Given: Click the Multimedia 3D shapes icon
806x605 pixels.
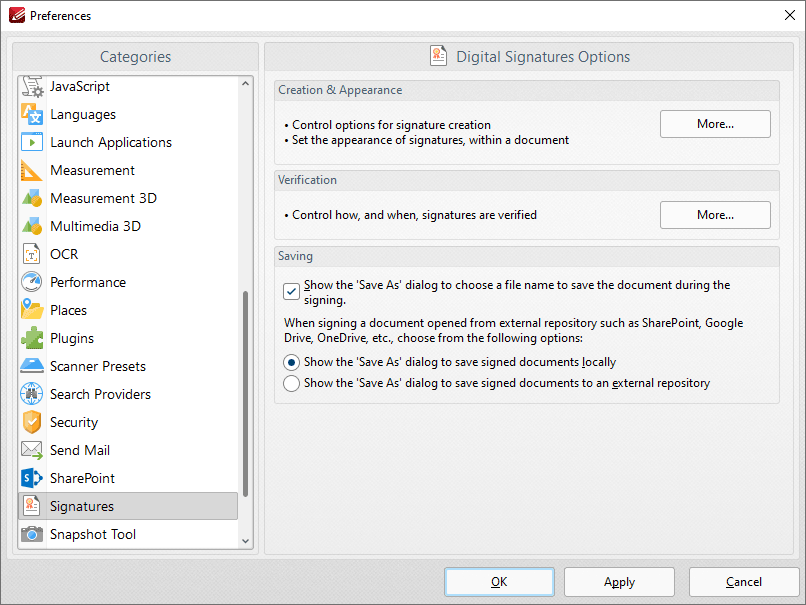Looking at the screenshot, I should coord(32,226).
